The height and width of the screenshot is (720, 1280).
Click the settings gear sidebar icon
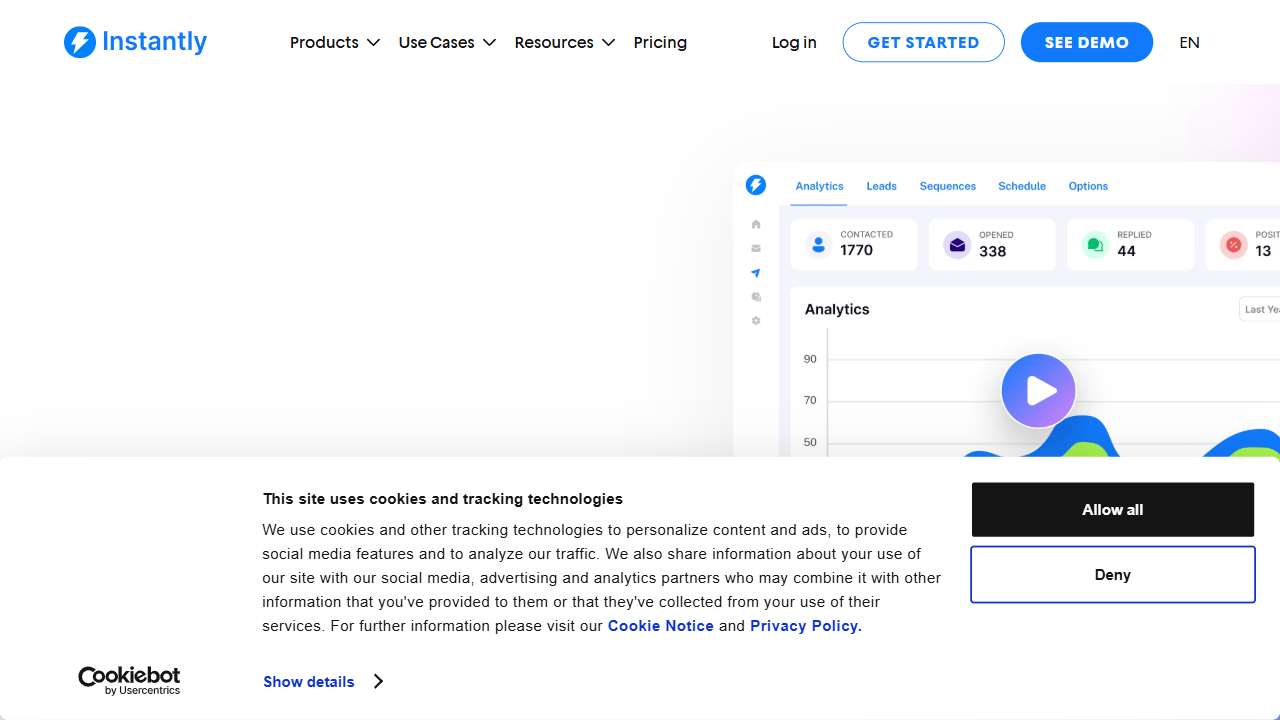(x=756, y=321)
